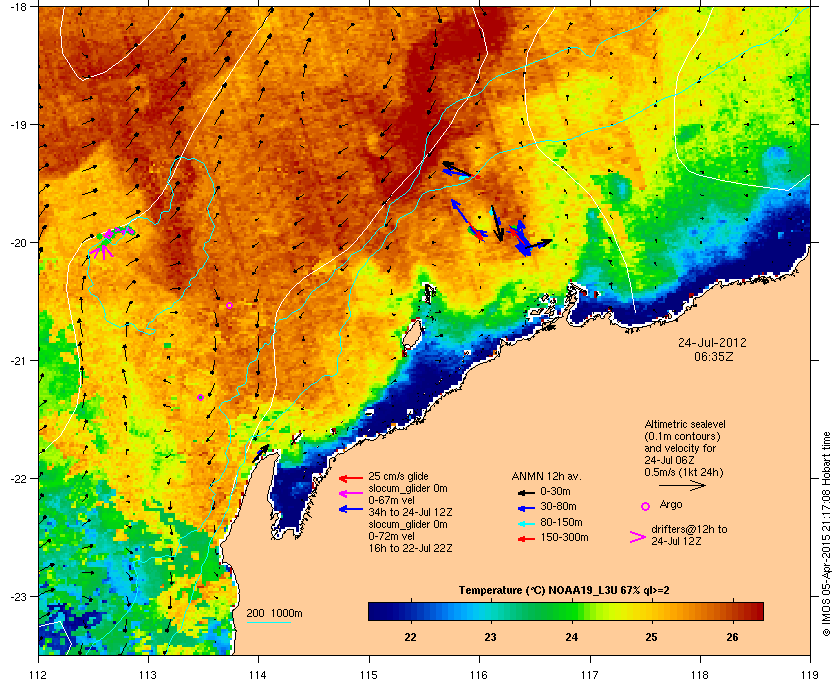Viewport: 840px width, 680px height.
Task: Click the Temperature NOAA19_L3U colorbar title
Action: pyautogui.click(x=564, y=591)
